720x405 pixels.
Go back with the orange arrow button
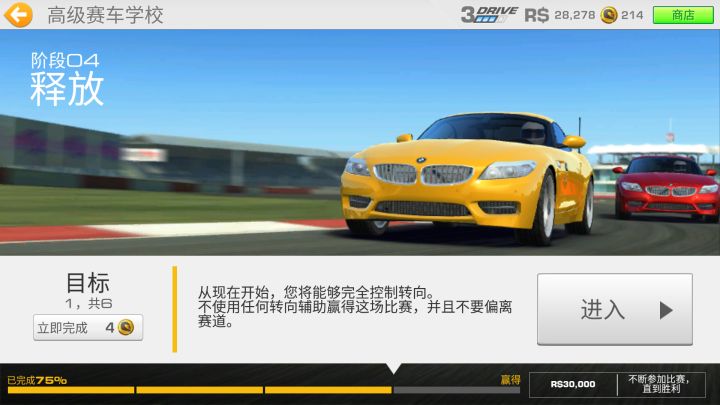(x=18, y=15)
